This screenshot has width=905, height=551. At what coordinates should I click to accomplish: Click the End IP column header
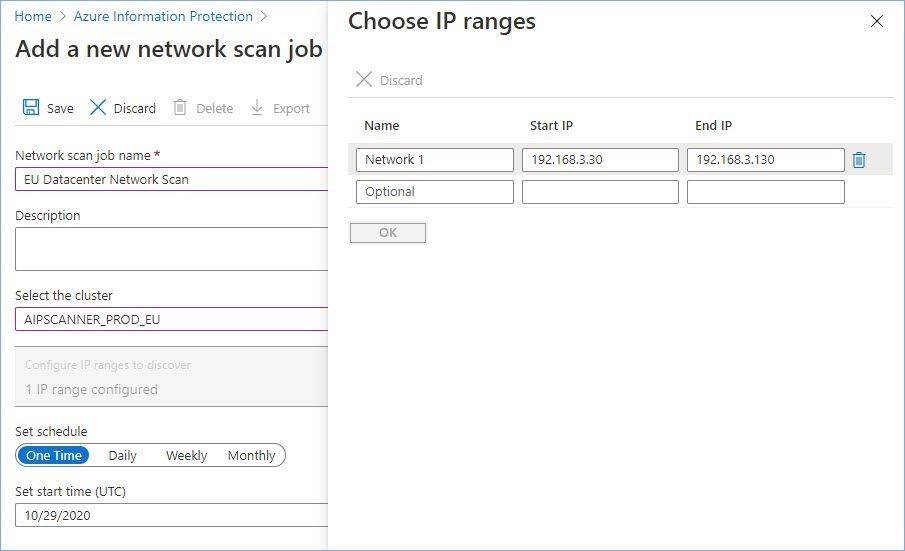[x=713, y=126]
